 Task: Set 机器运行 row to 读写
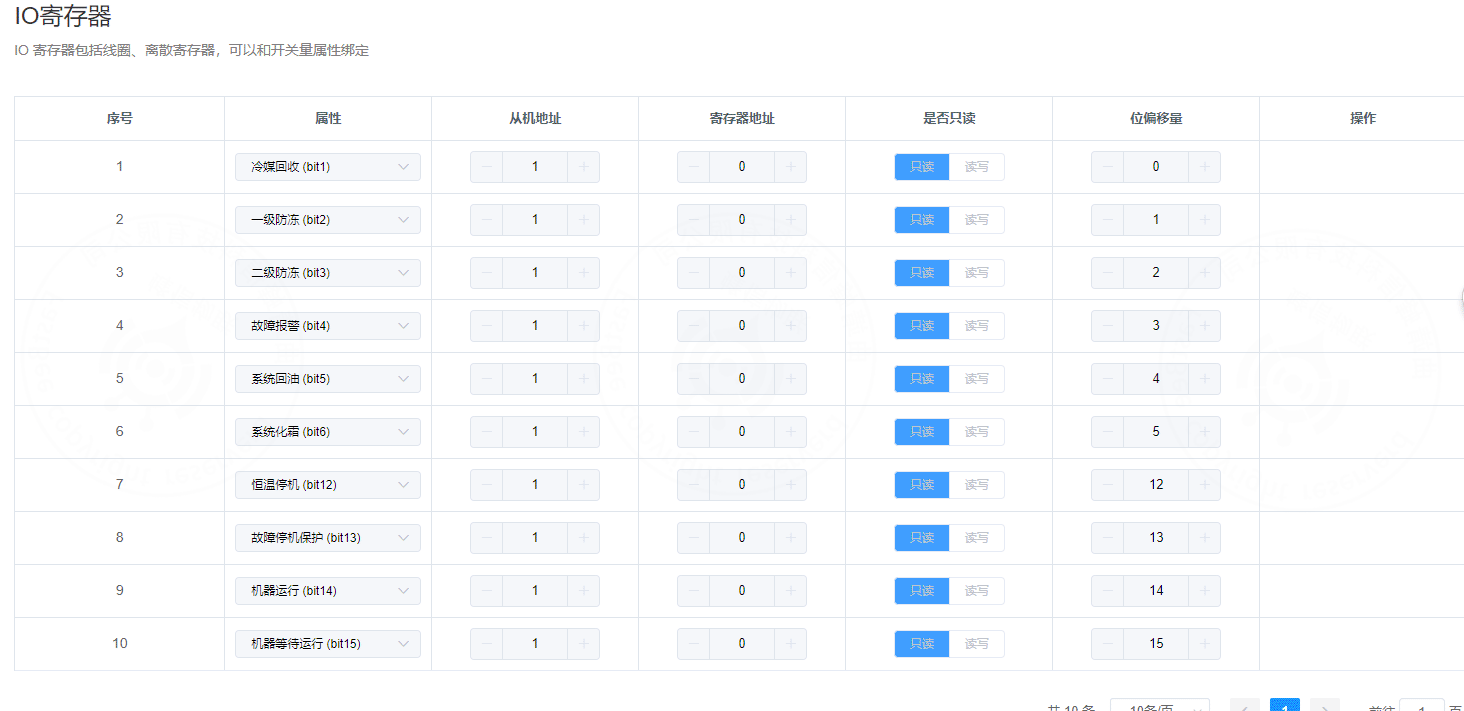[977, 591]
